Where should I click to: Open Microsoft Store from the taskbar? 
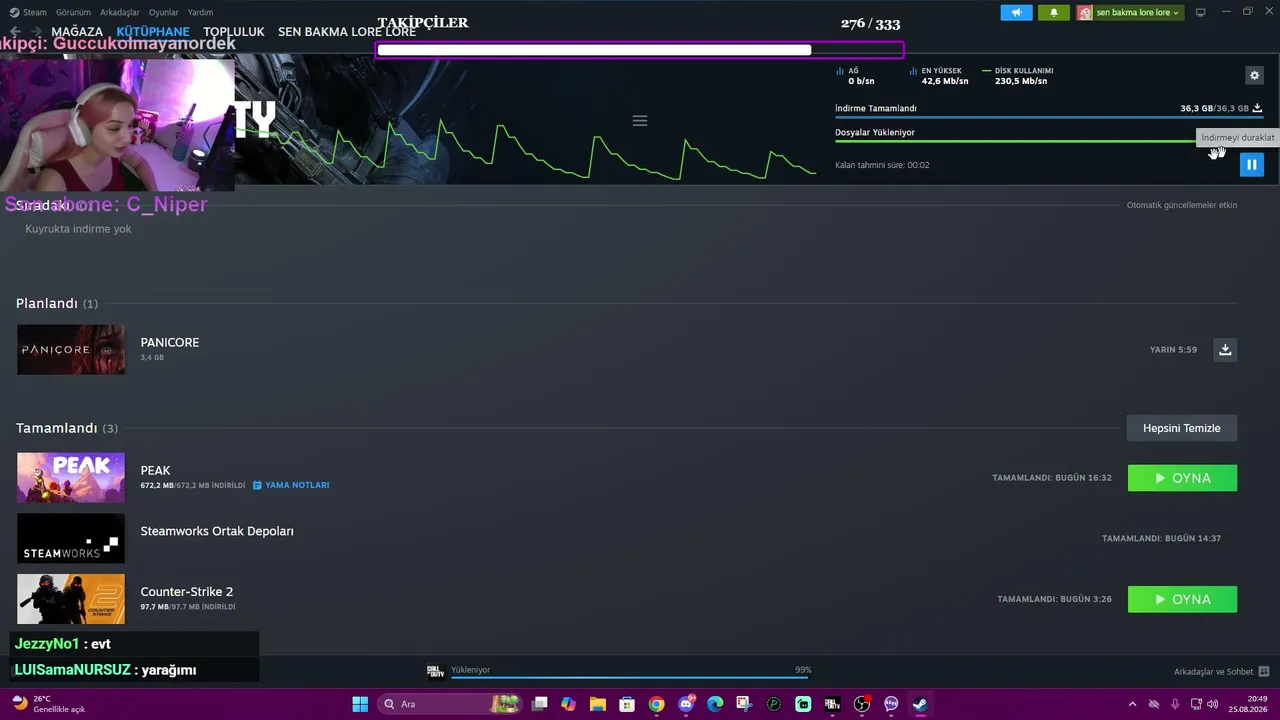pos(627,704)
